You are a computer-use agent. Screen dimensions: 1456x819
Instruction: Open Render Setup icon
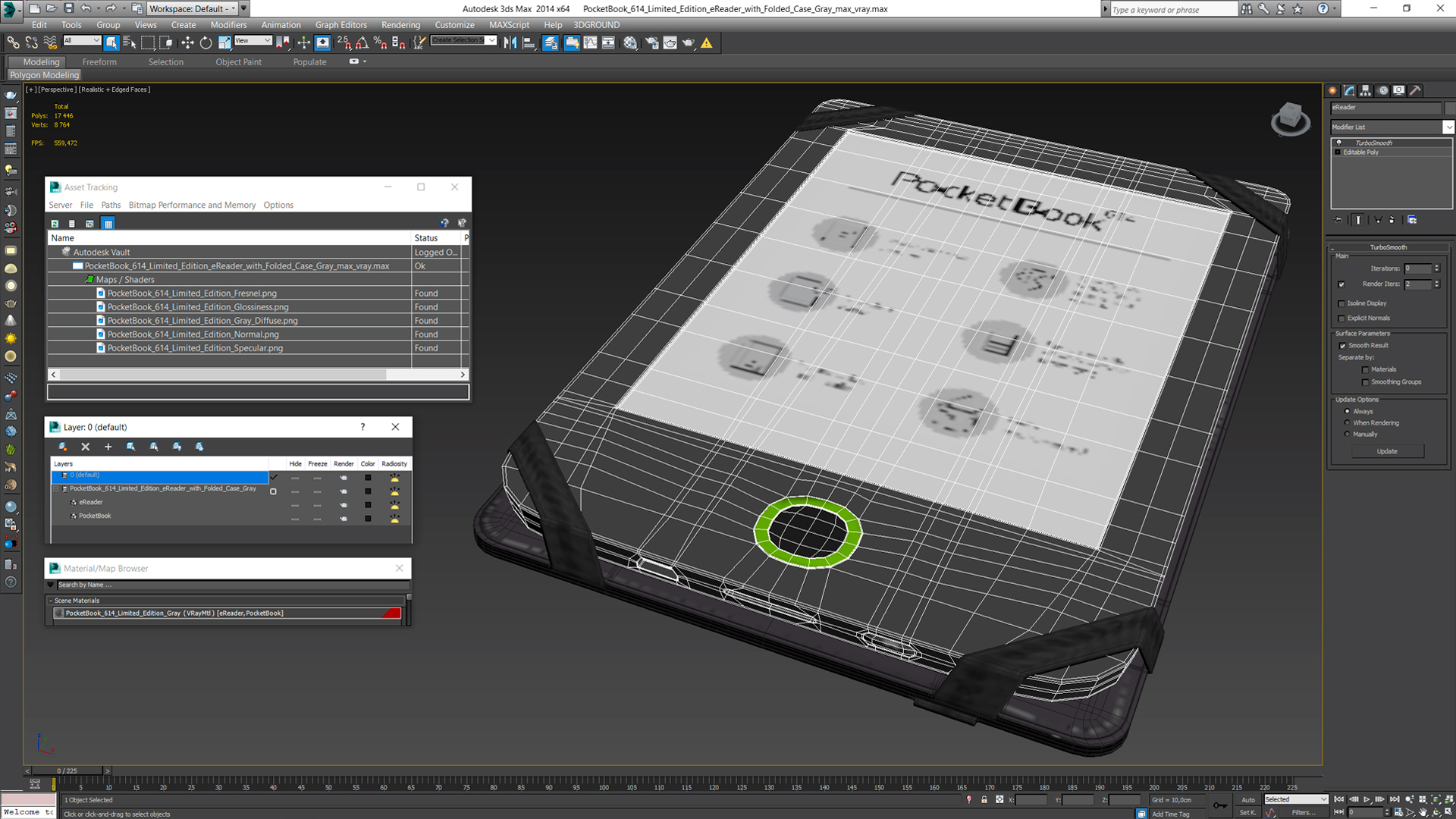tap(651, 42)
